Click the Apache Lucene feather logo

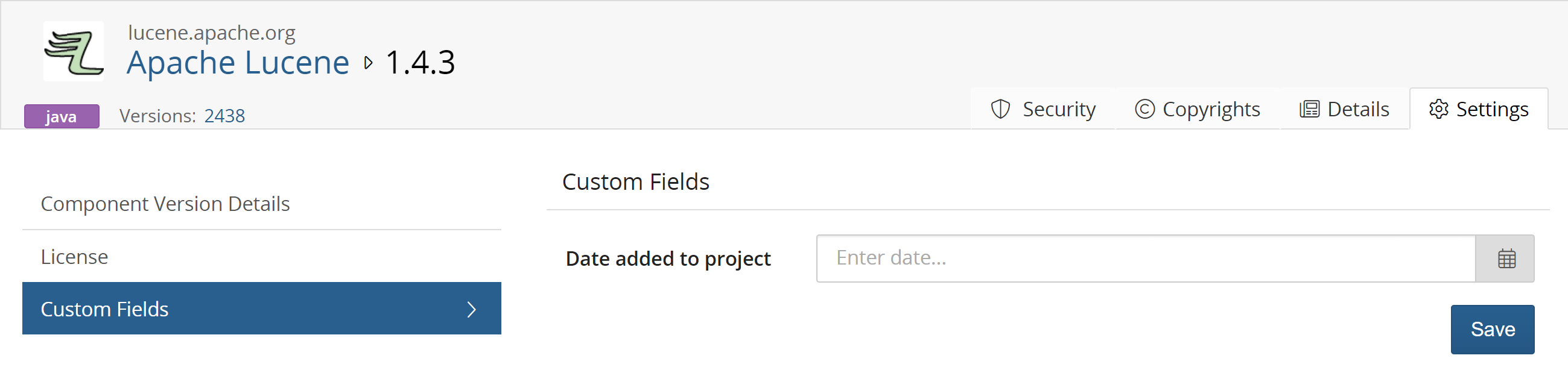coord(72,51)
